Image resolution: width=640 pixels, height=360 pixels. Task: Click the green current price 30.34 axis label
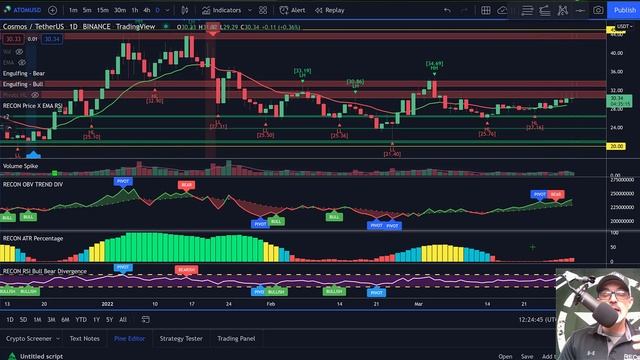point(619,101)
